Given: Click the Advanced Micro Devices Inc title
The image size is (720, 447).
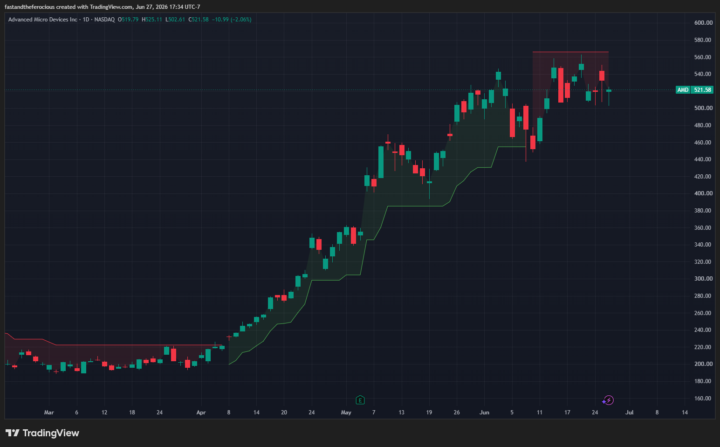Looking at the screenshot, I should point(42,20).
